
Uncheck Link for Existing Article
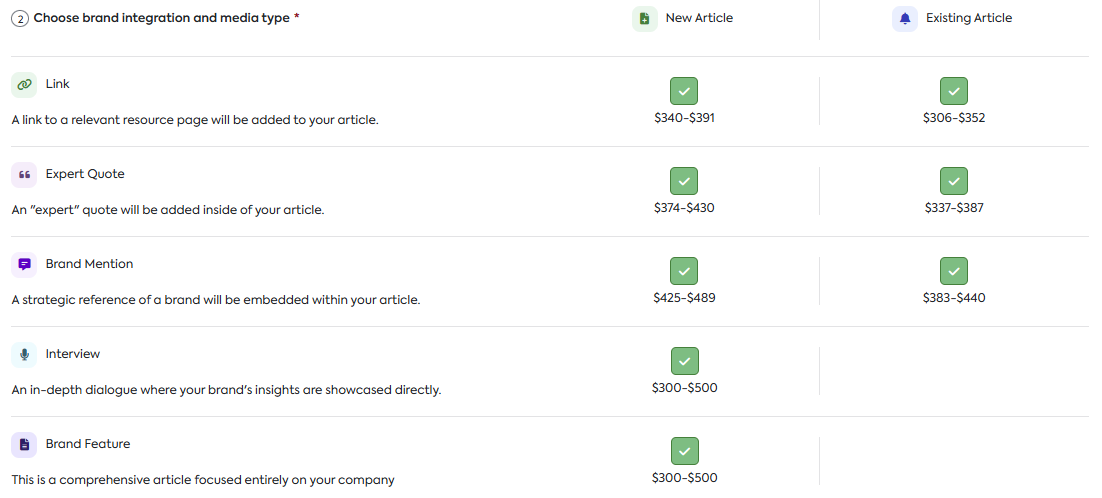pyautogui.click(x=954, y=91)
